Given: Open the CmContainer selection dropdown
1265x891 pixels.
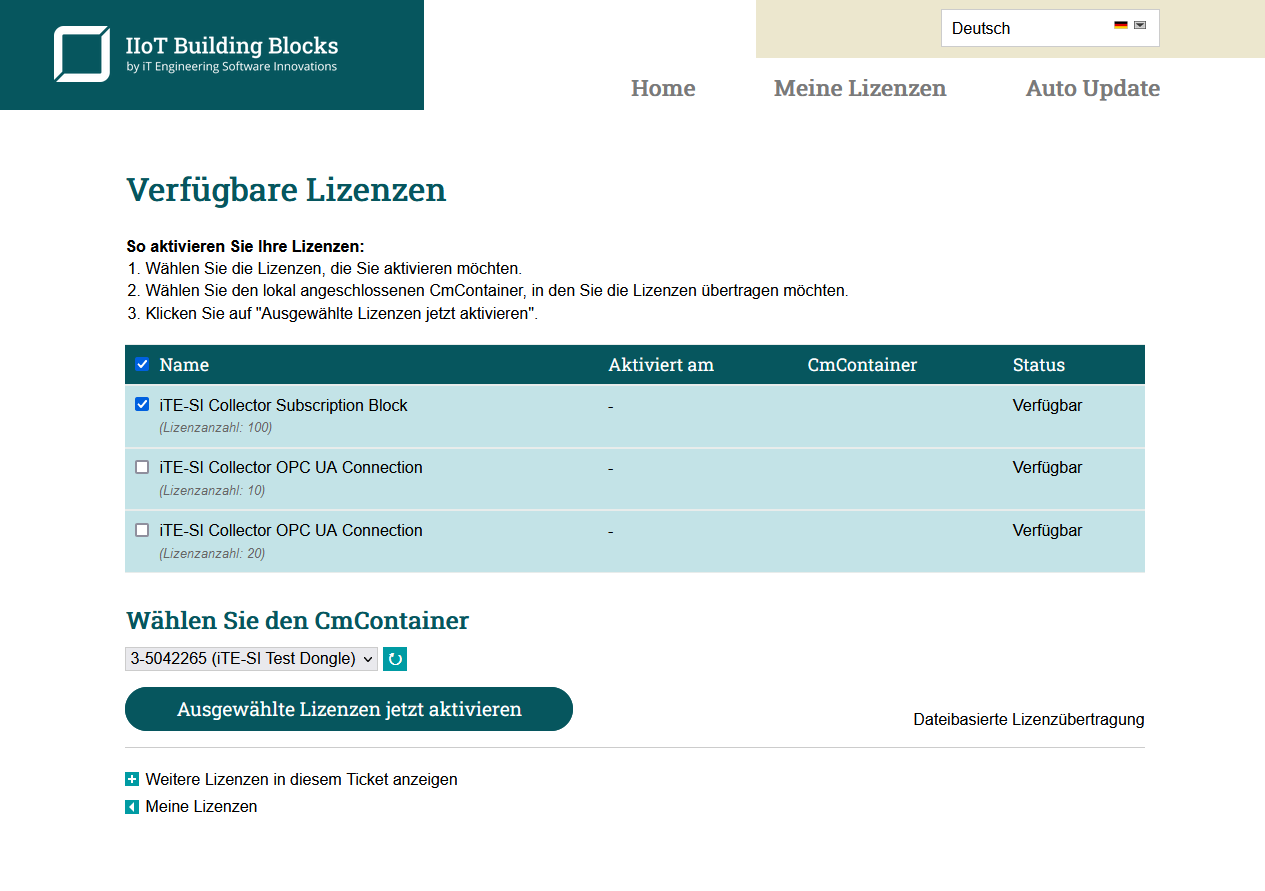Looking at the screenshot, I should coord(251,659).
